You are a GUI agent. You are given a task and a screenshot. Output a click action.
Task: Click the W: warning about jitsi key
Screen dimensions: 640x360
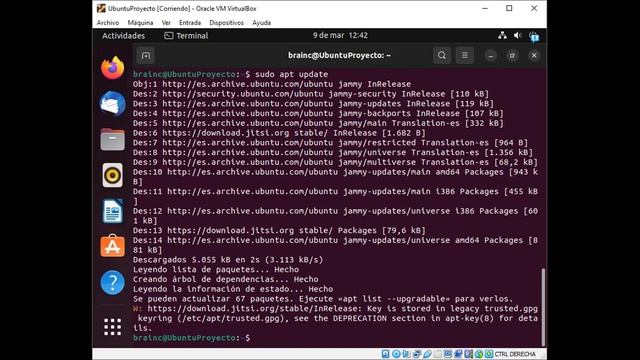pyautogui.click(x=336, y=318)
